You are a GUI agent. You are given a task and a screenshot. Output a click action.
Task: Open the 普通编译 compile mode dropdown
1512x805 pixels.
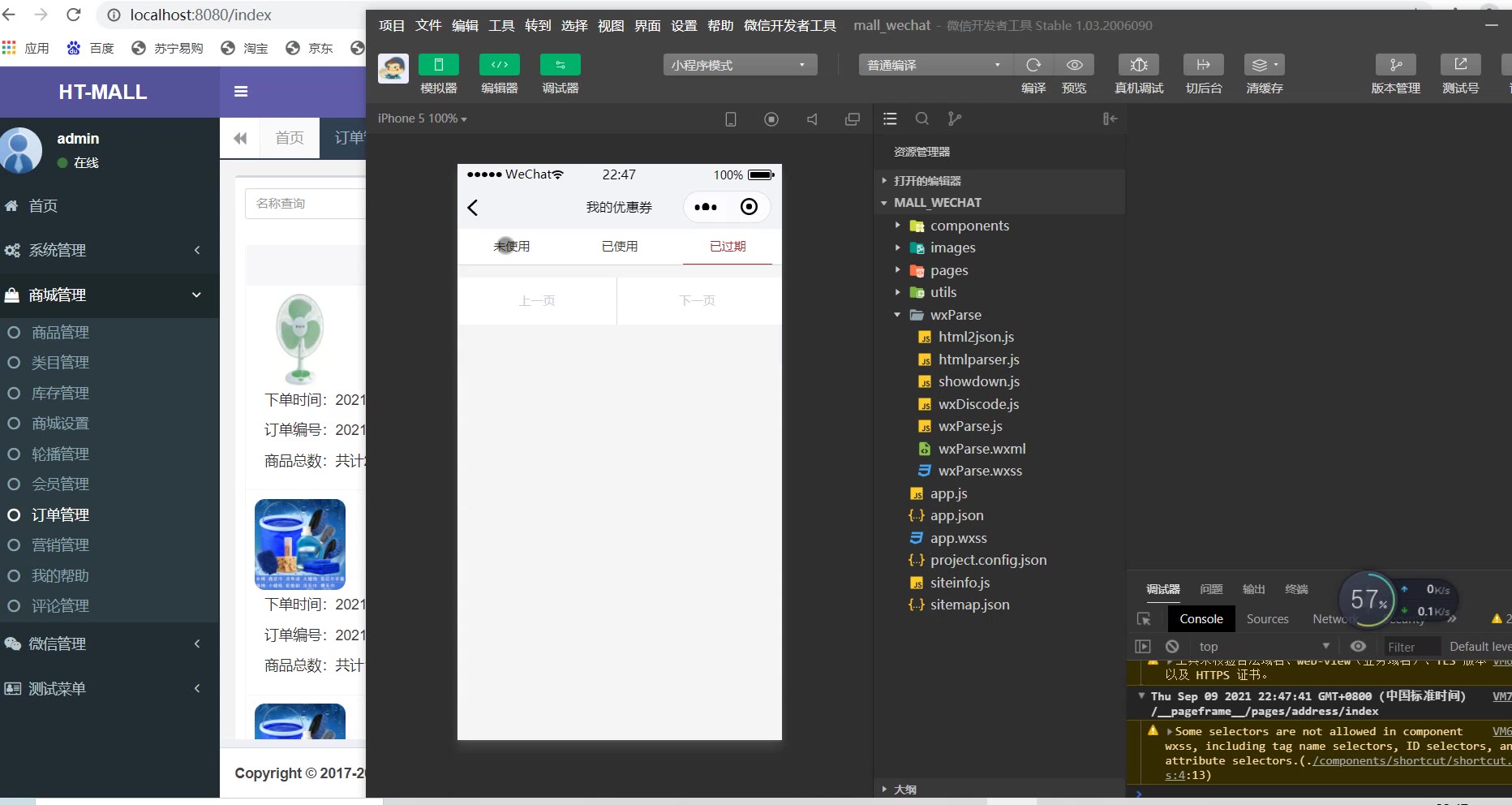[935, 65]
